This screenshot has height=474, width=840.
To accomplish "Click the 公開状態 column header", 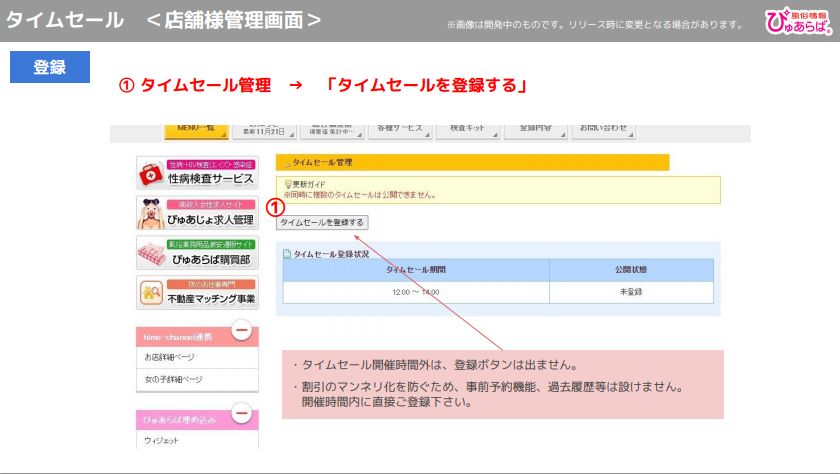I will click(631, 270).
